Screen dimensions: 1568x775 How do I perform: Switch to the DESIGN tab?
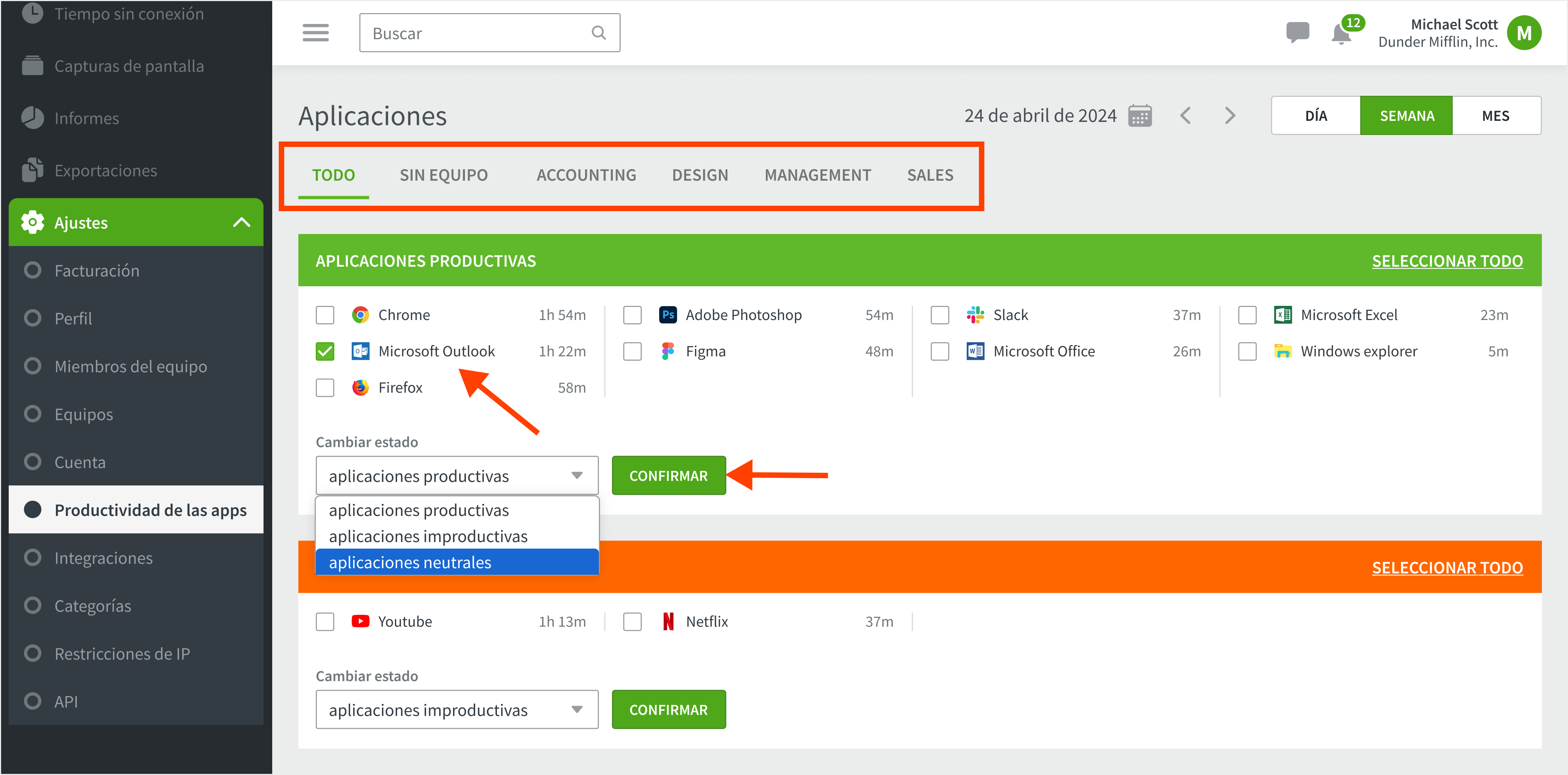pyautogui.click(x=700, y=175)
